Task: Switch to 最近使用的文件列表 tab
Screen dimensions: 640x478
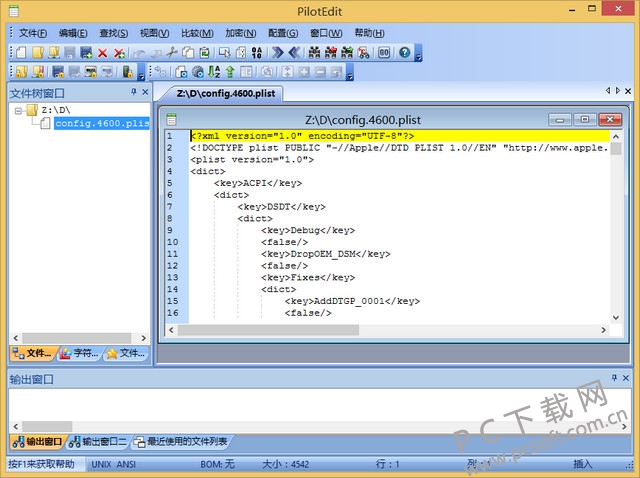Action: (x=181, y=442)
